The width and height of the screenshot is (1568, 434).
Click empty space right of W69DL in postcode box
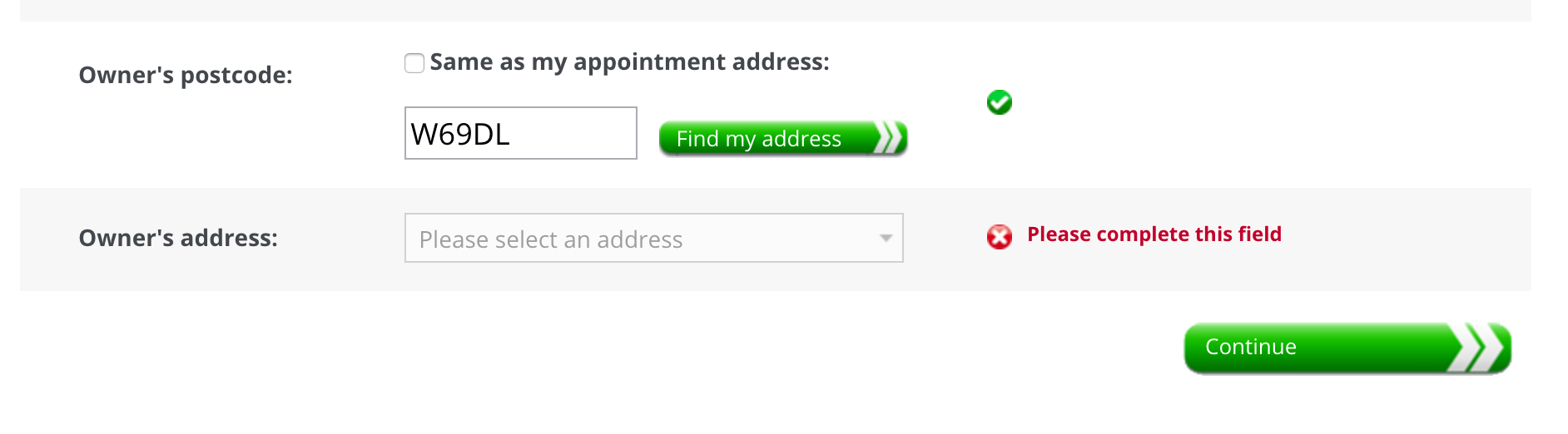click(x=573, y=134)
